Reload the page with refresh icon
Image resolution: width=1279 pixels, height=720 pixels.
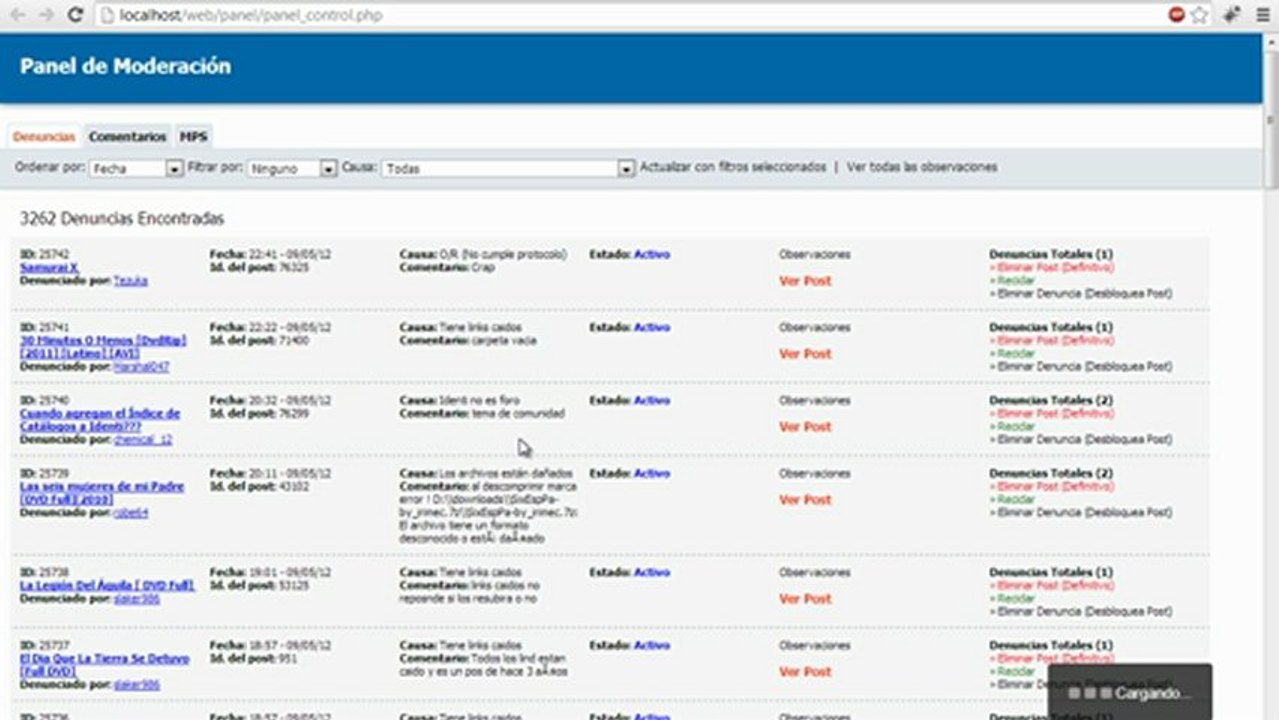coord(75,15)
